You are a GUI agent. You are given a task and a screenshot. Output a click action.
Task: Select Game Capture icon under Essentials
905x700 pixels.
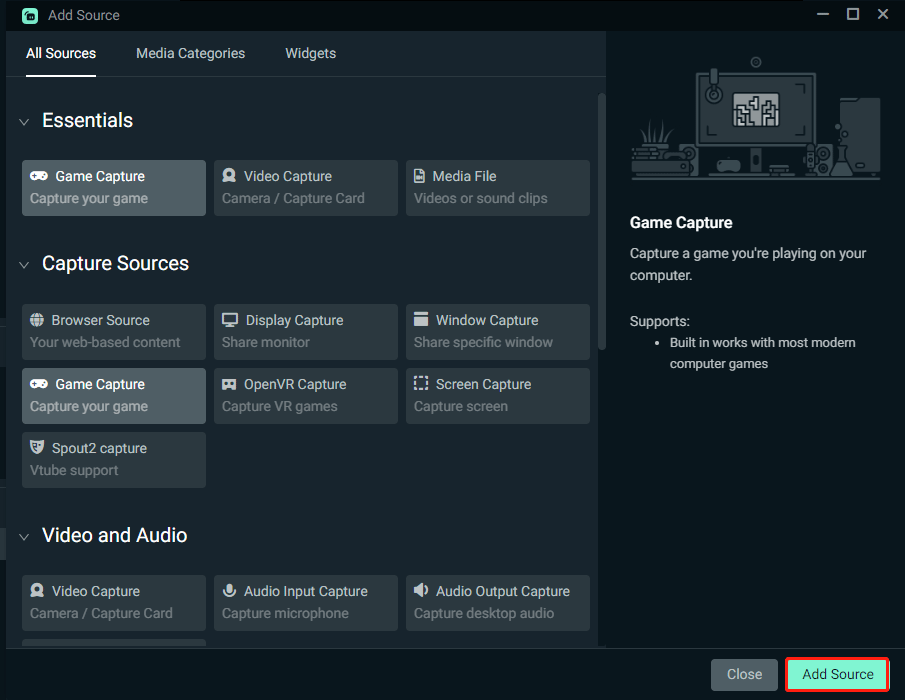click(x=39, y=176)
